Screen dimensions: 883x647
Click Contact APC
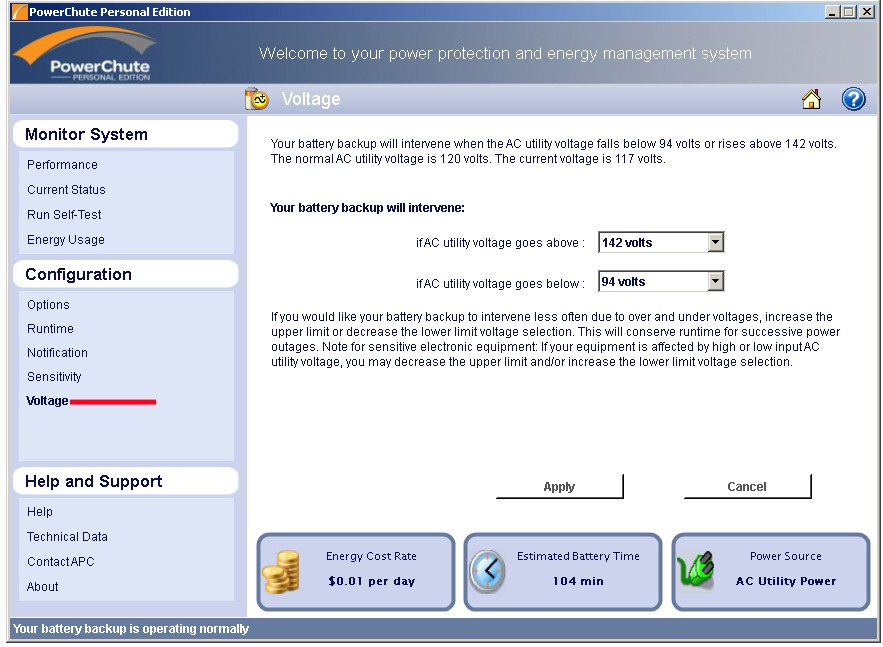point(61,561)
